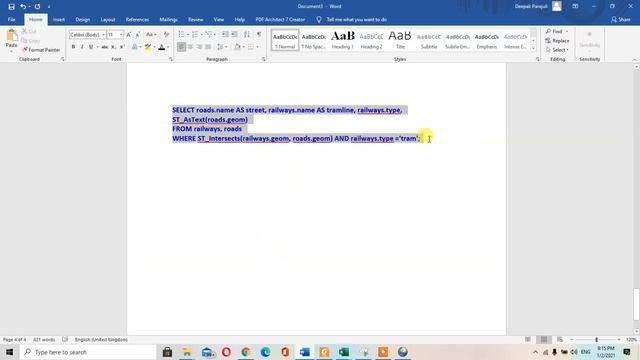Clear all formatting from the selection
Screen dimensions: 640x360
tap(166, 35)
